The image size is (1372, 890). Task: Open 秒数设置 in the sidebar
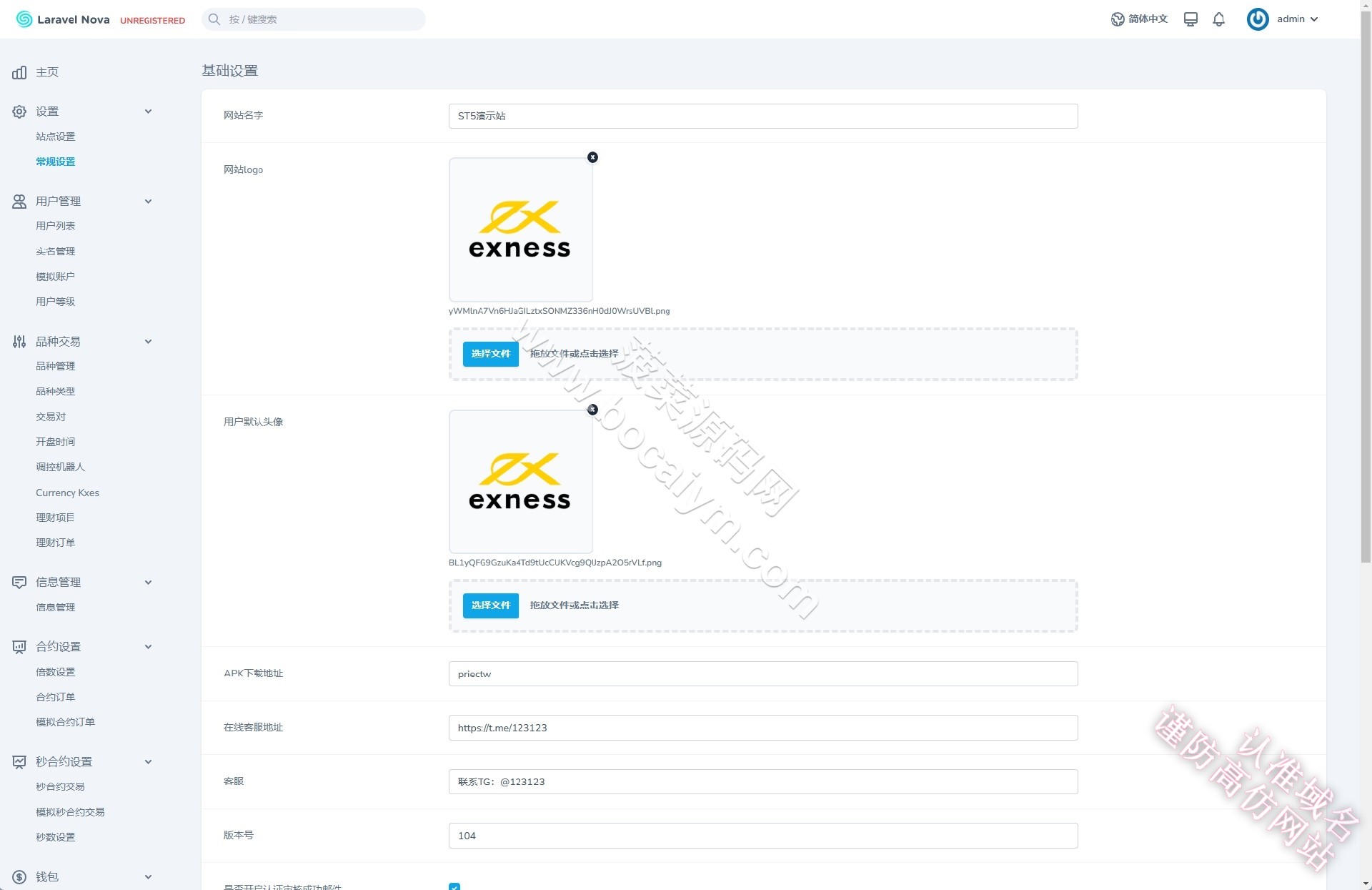coord(56,837)
